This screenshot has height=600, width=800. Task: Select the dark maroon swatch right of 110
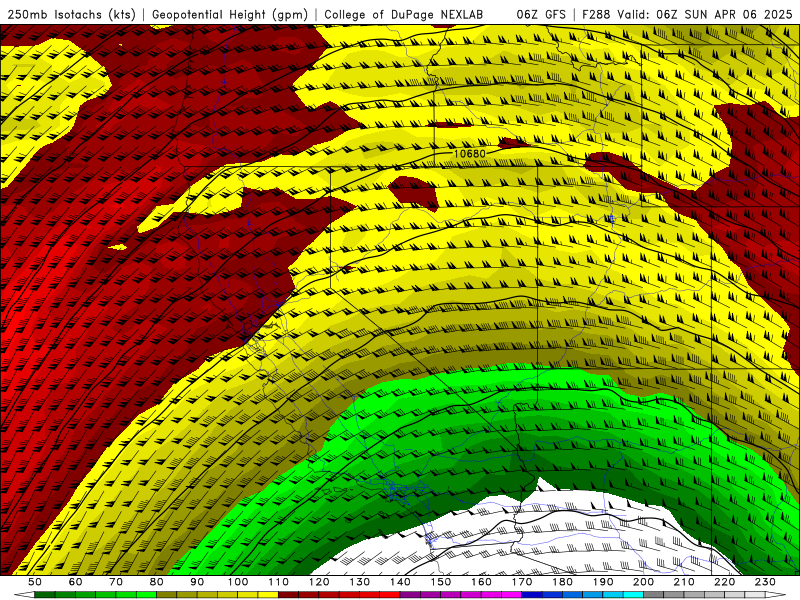pyautogui.click(x=288, y=595)
